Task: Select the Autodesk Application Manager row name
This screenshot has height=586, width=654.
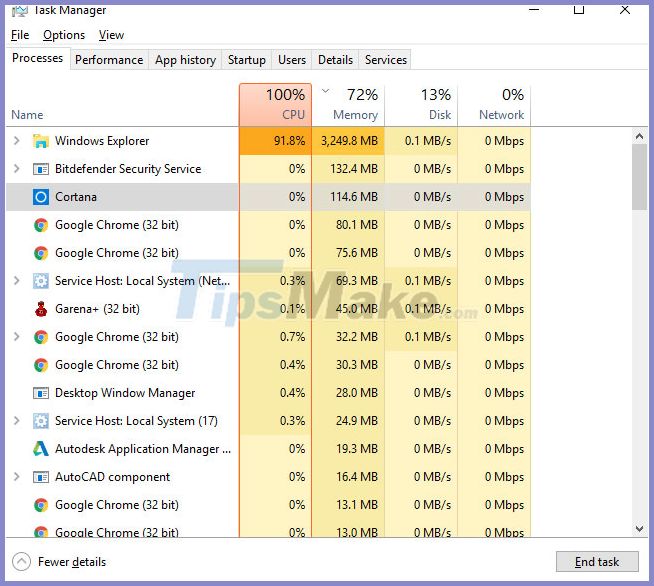Action: point(143,449)
